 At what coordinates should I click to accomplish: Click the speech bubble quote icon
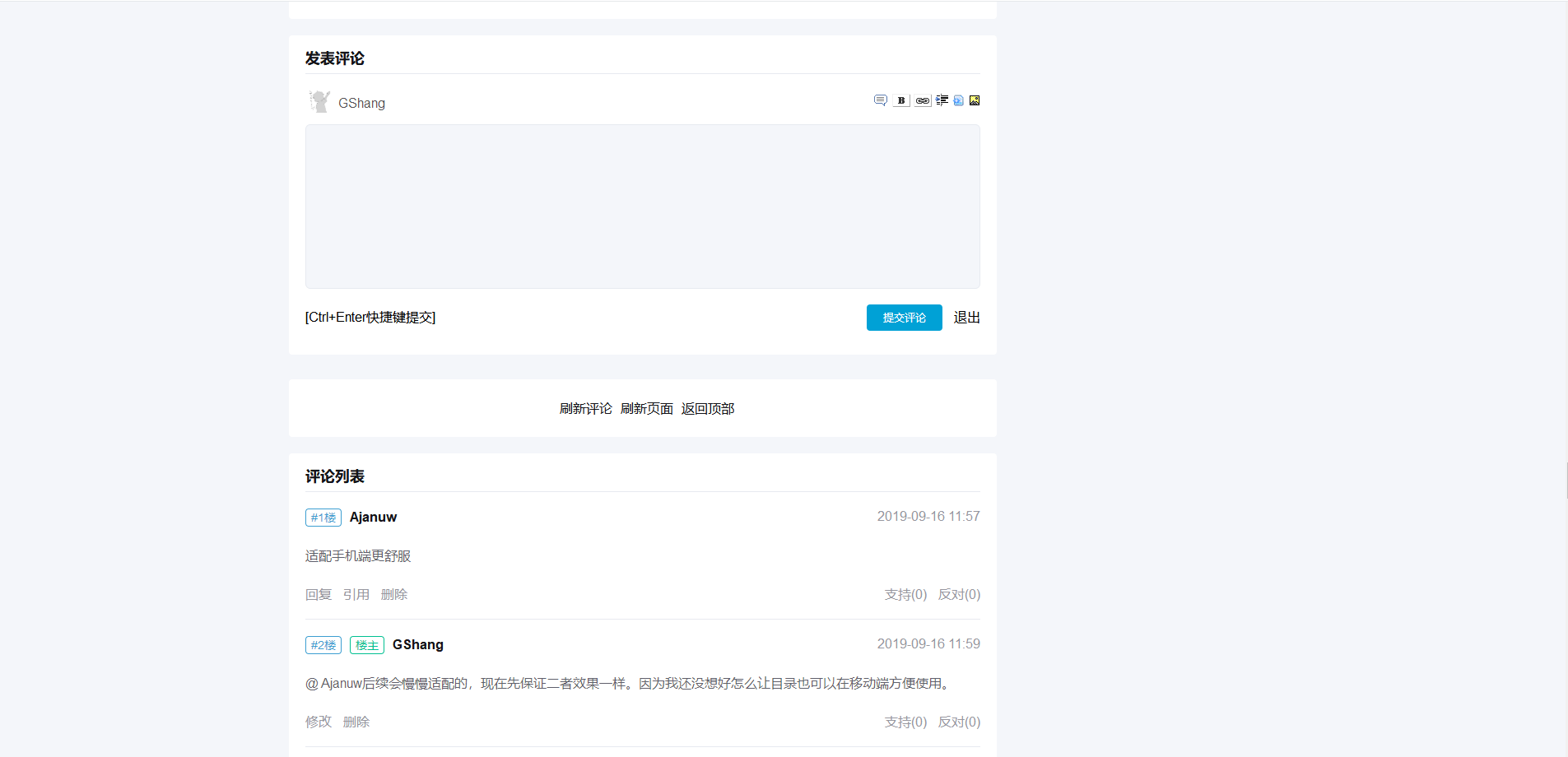point(880,100)
